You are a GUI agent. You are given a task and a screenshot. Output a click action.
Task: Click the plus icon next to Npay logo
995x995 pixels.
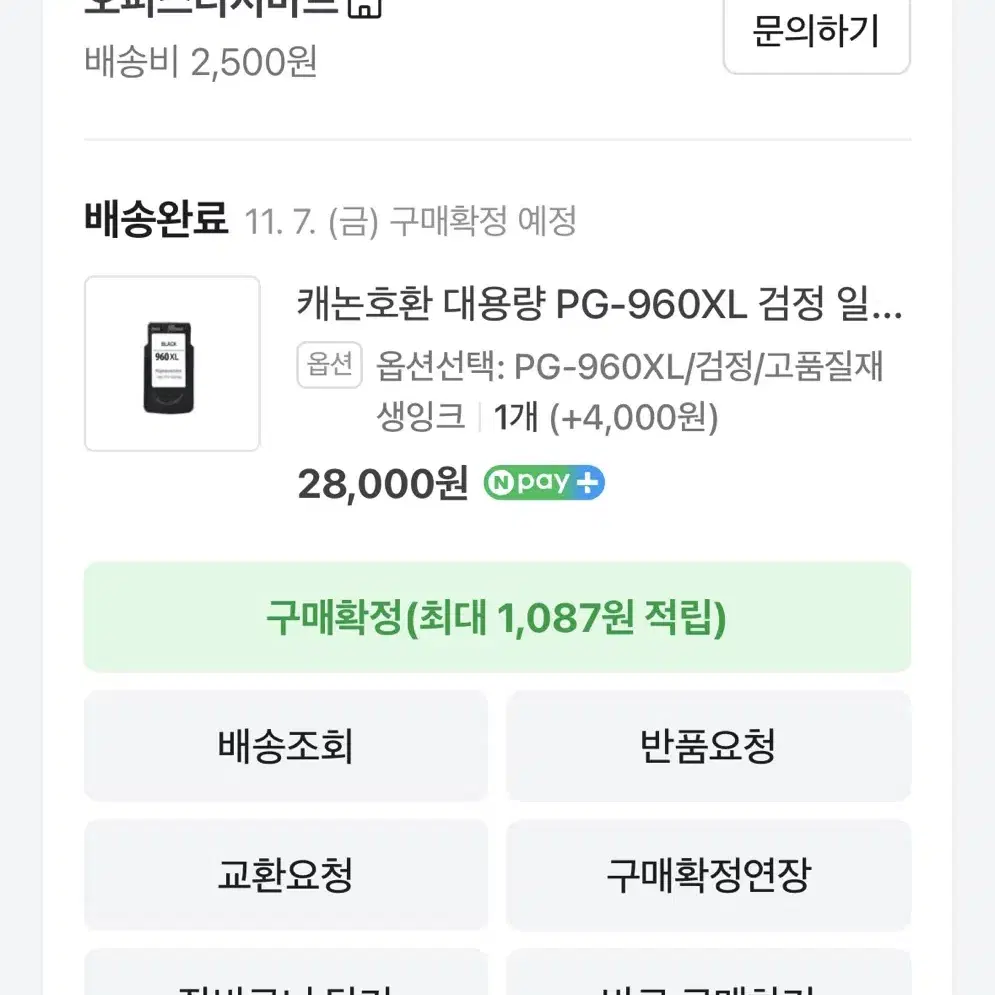[585, 482]
